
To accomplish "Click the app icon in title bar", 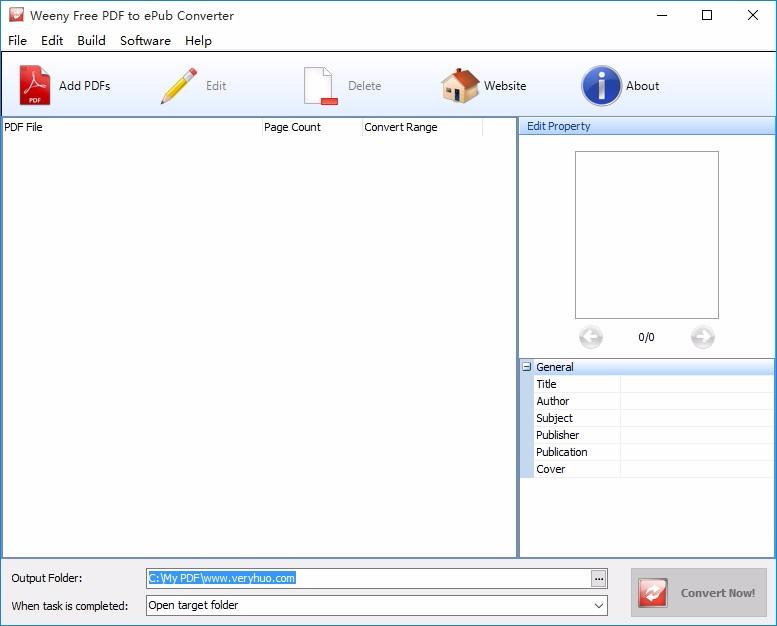I will point(16,15).
